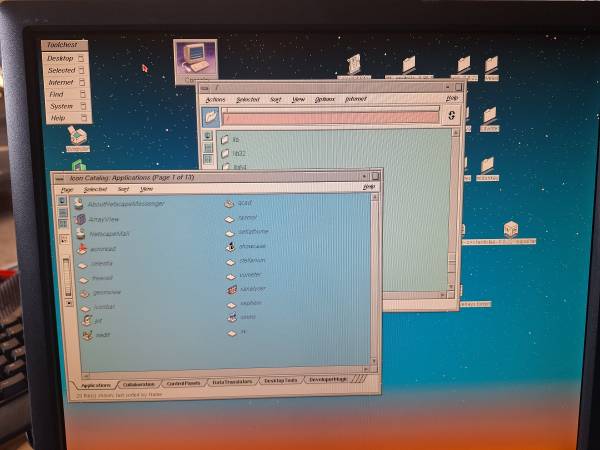
Task: Open the Desktop menu in Toolchest
Action: [61, 58]
